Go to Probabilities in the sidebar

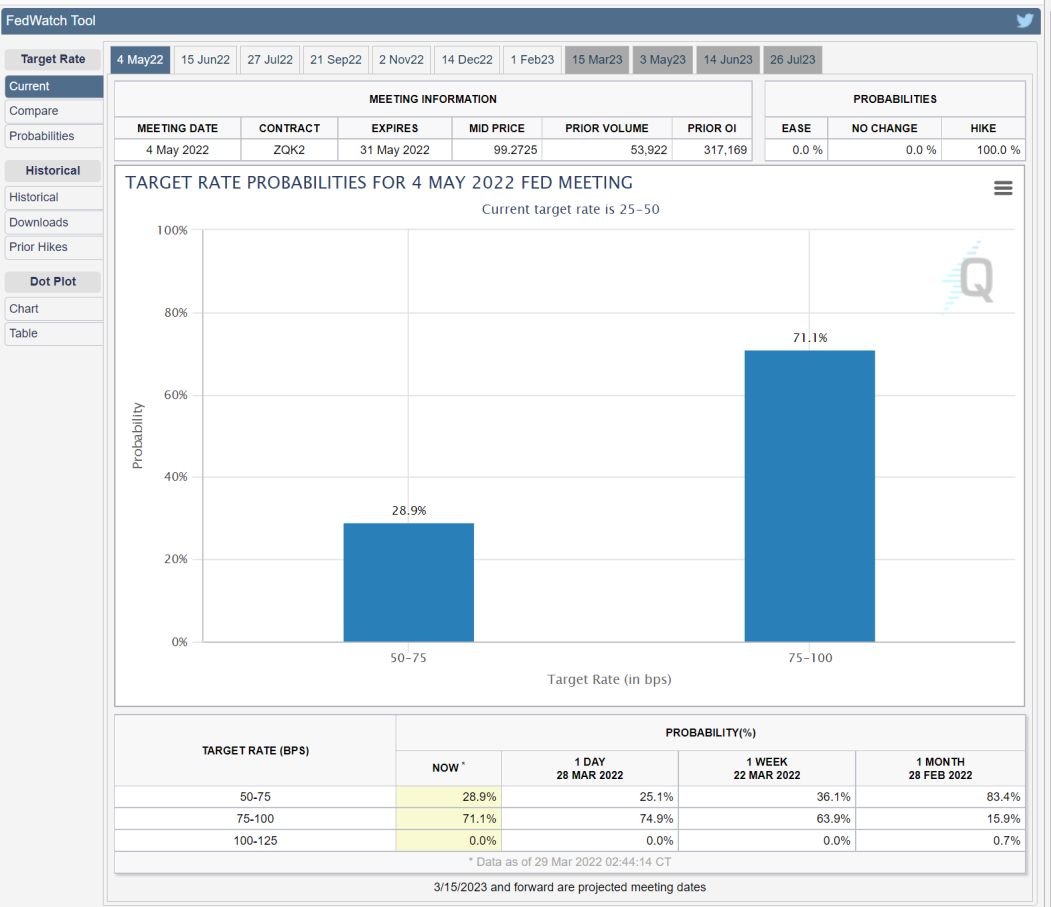[x=54, y=136]
